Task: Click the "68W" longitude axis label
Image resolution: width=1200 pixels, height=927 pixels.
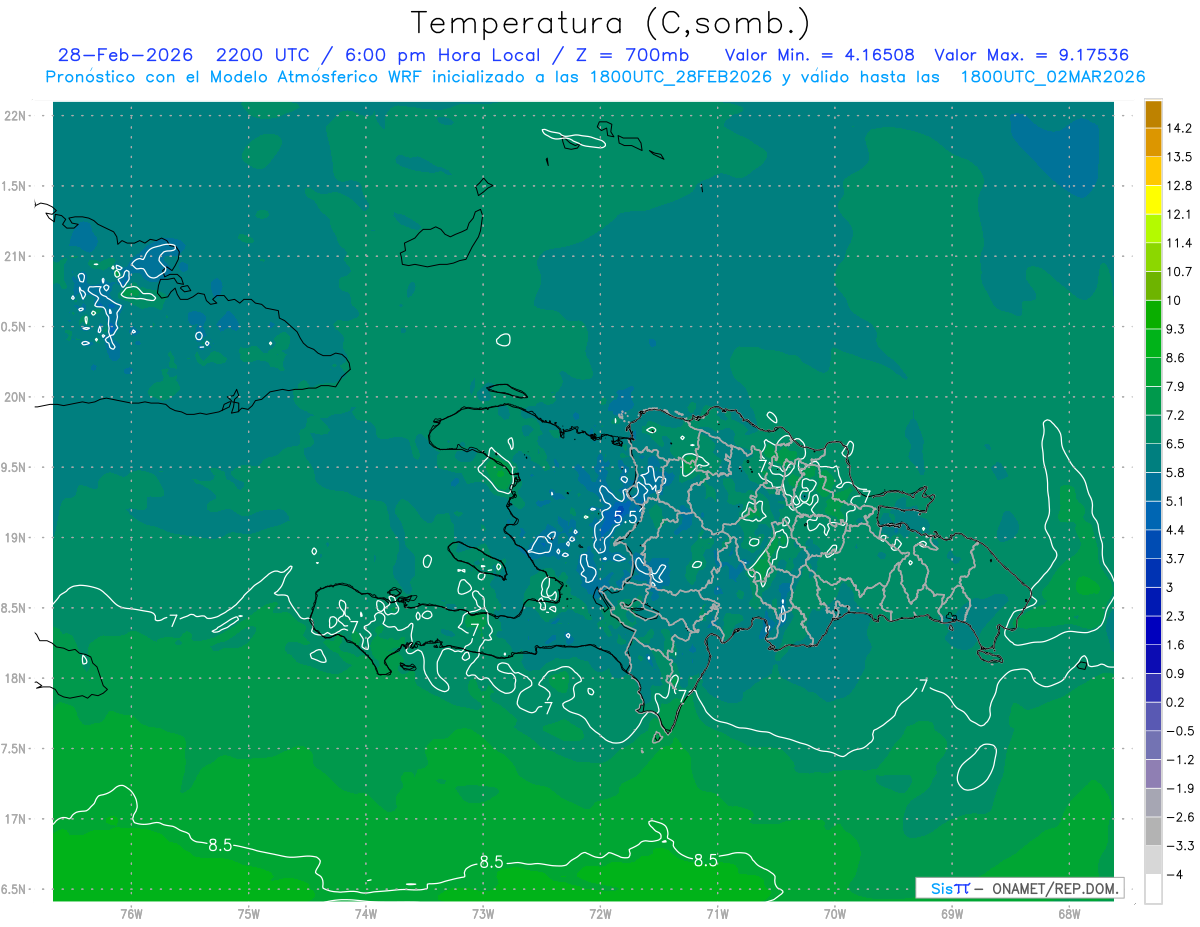Action: (1069, 913)
